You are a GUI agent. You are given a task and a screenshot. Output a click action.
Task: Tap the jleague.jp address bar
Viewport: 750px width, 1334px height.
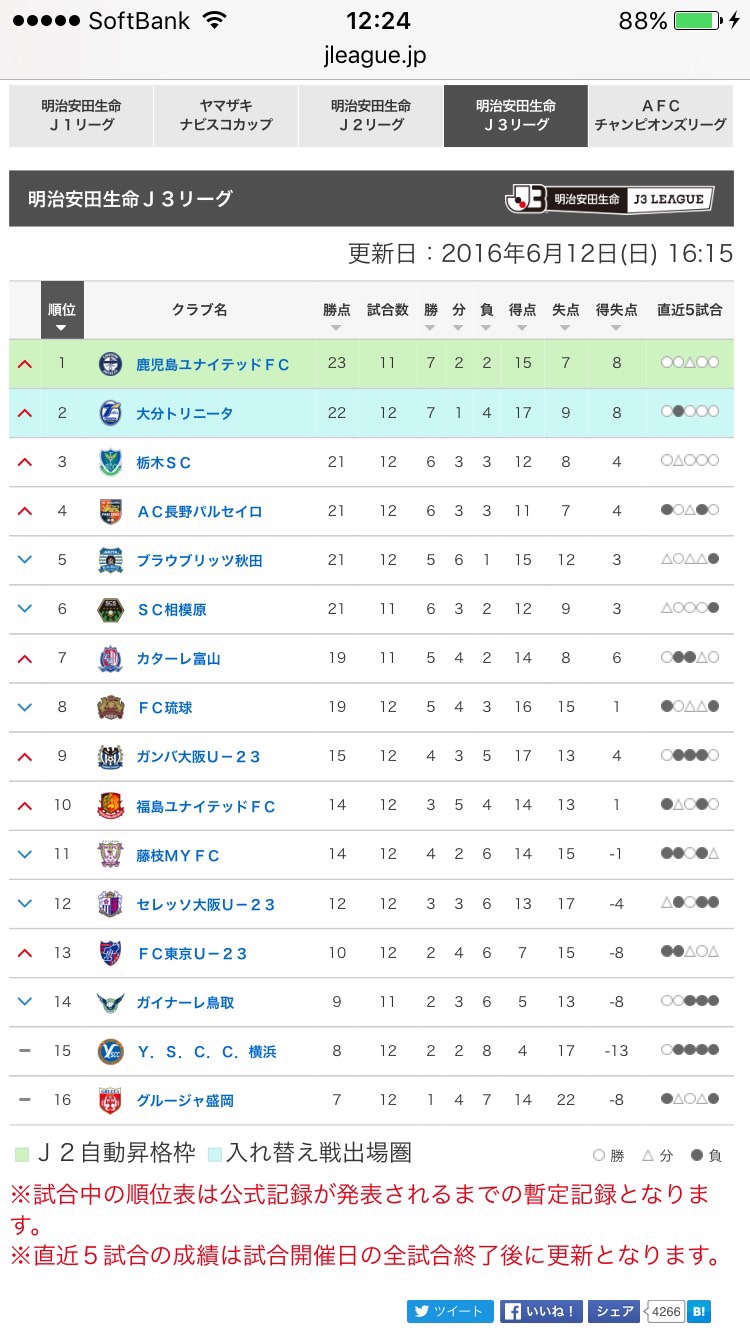click(x=375, y=56)
